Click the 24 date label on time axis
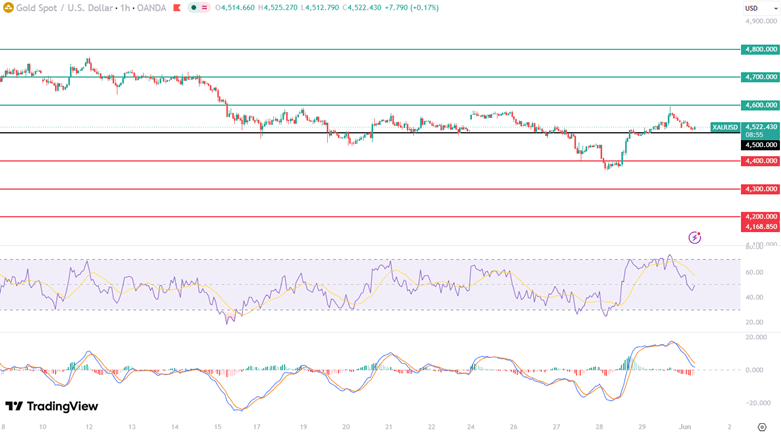This screenshot has height=435, width=781. click(x=471, y=427)
